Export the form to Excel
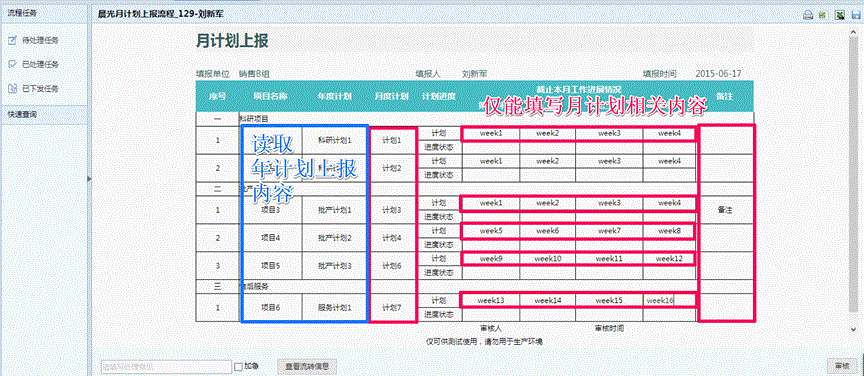This screenshot has width=864, height=376. (x=839, y=15)
